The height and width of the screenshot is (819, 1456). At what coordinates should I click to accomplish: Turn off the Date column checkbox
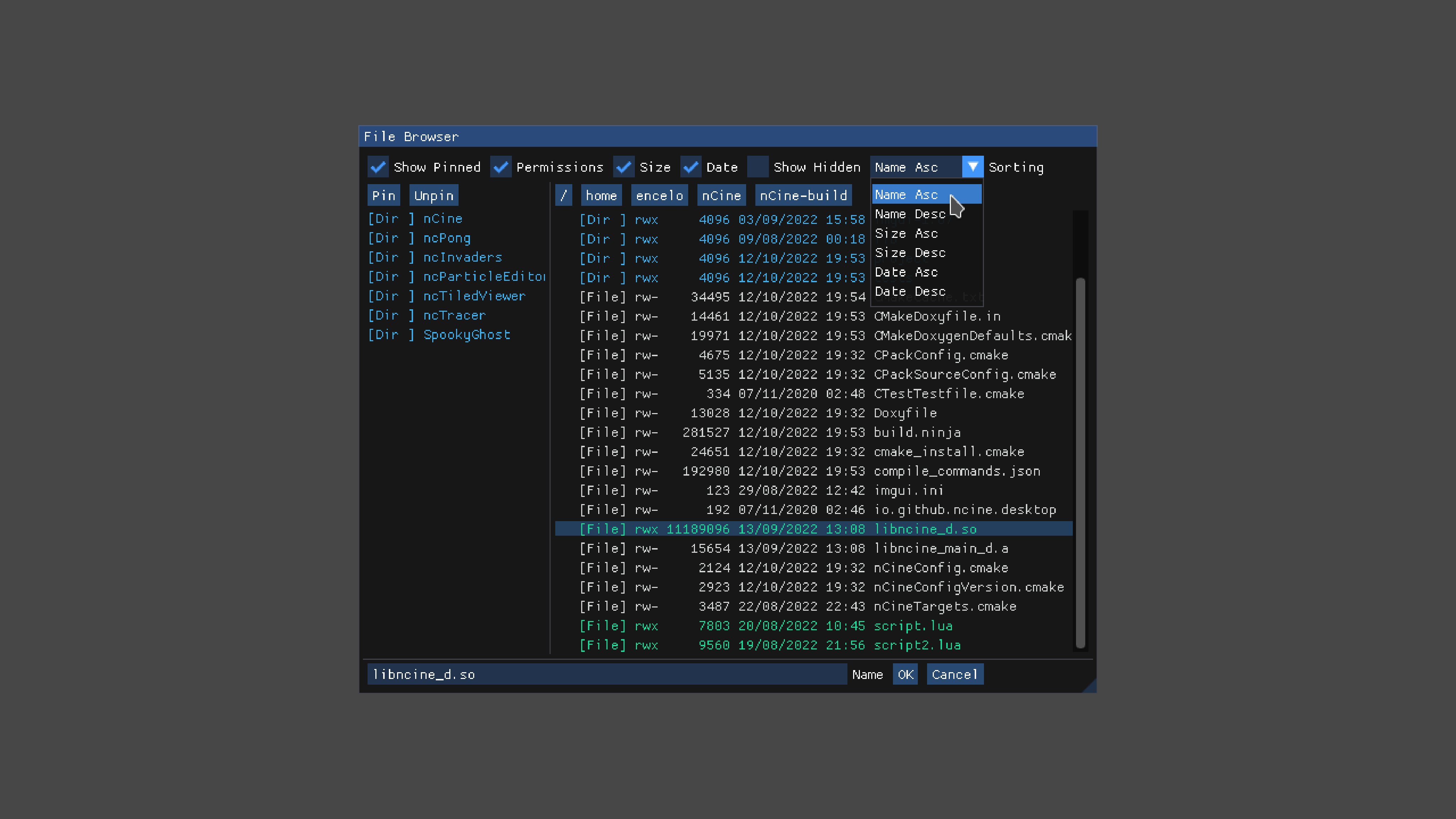coord(691,167)
